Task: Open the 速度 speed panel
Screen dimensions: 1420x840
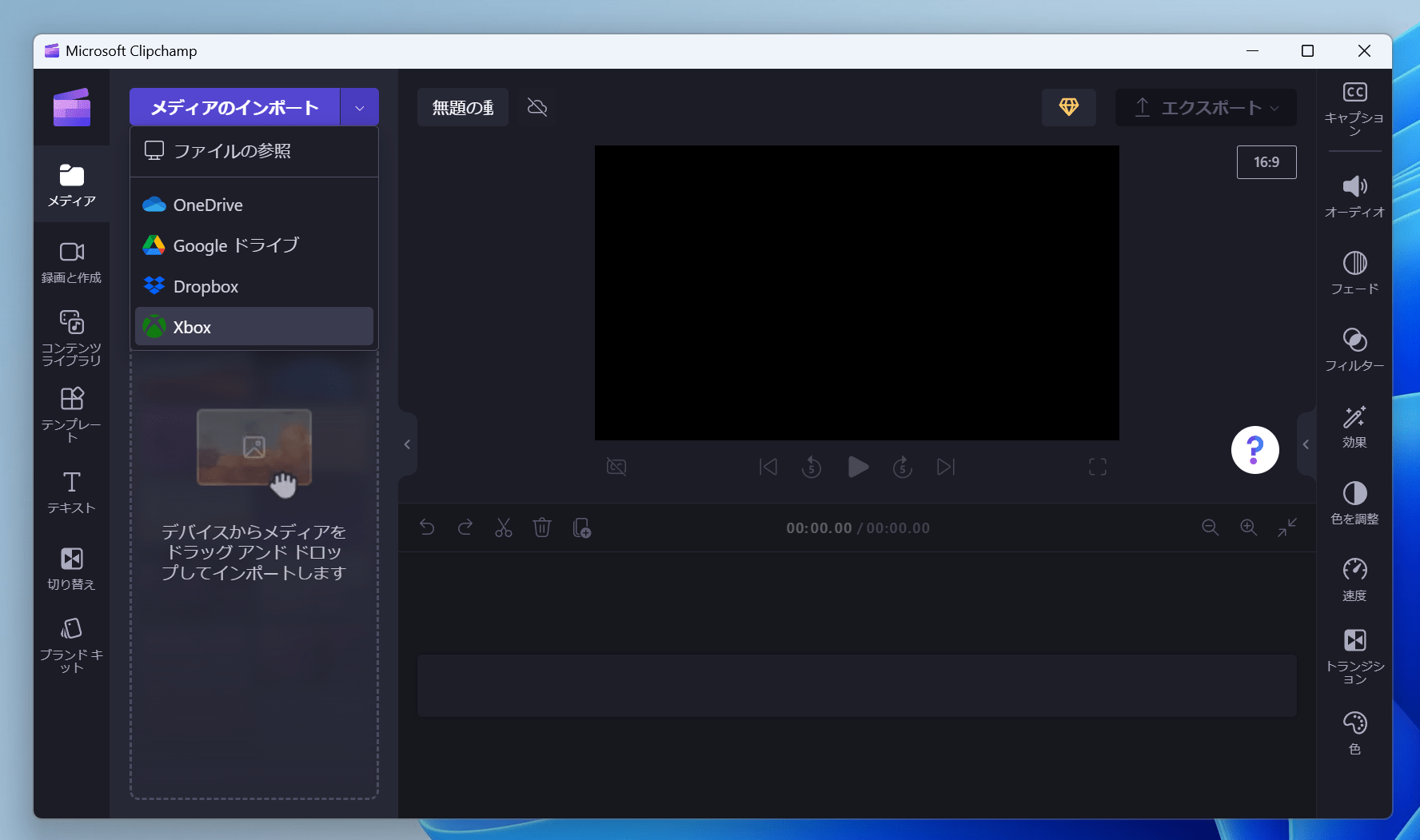Action: coord(1354,580)
